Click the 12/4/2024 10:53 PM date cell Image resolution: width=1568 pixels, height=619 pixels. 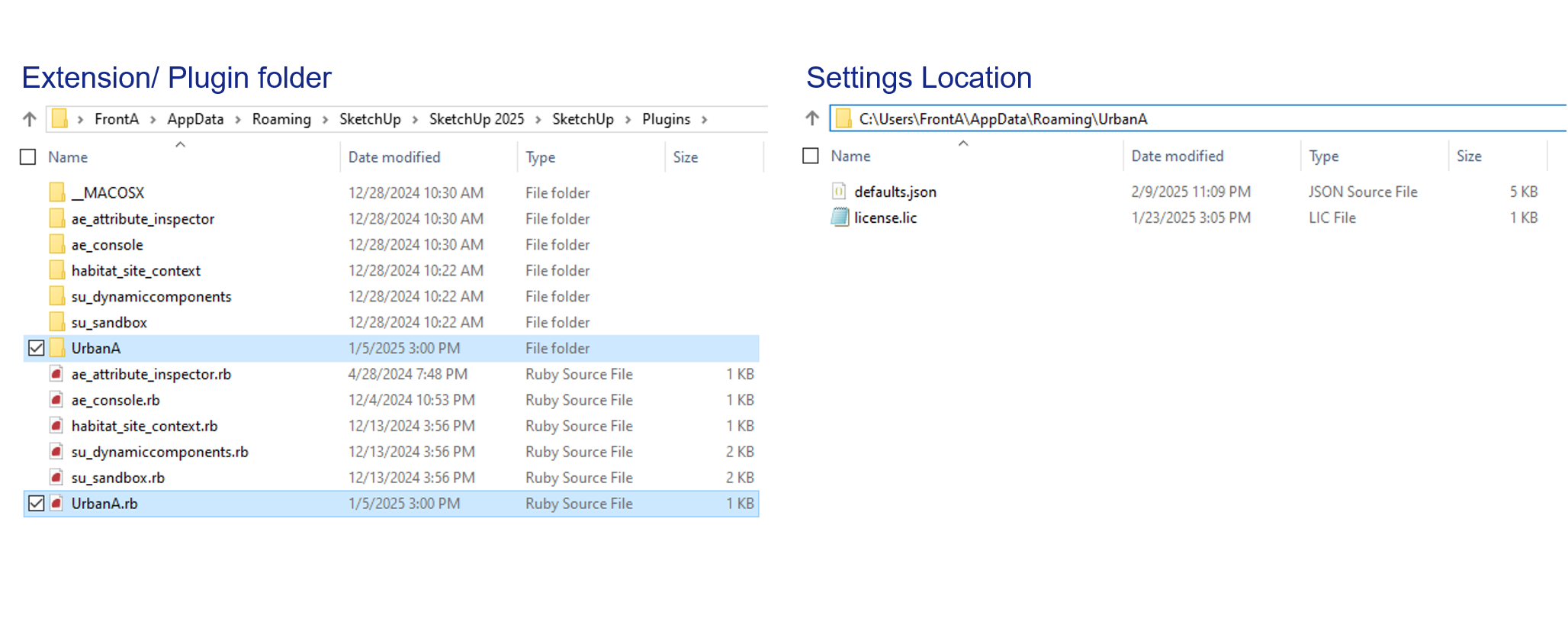point(412,400)
